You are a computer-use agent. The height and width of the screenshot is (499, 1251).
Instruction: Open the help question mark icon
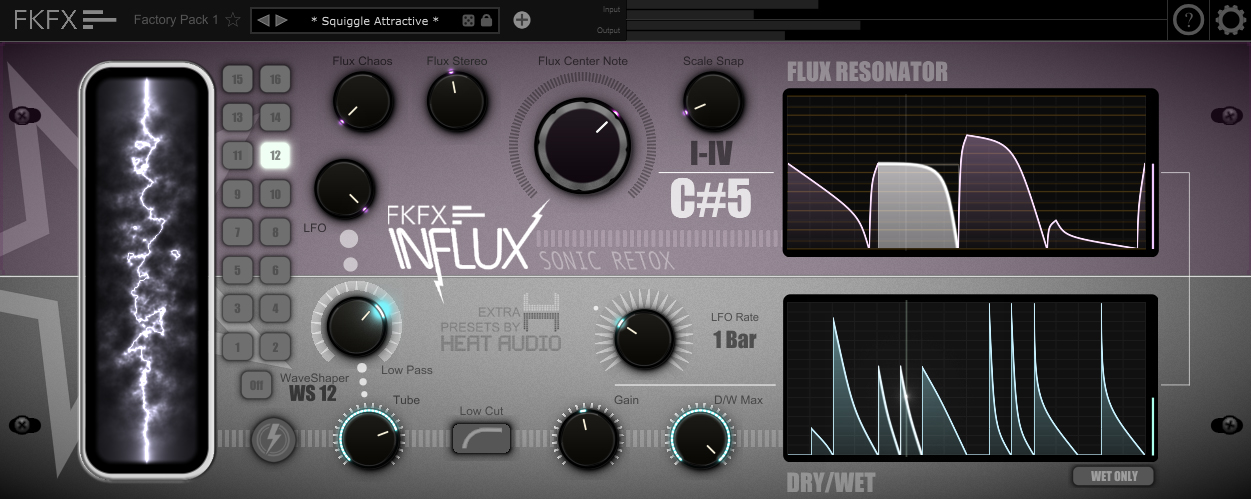[1188, 19]
